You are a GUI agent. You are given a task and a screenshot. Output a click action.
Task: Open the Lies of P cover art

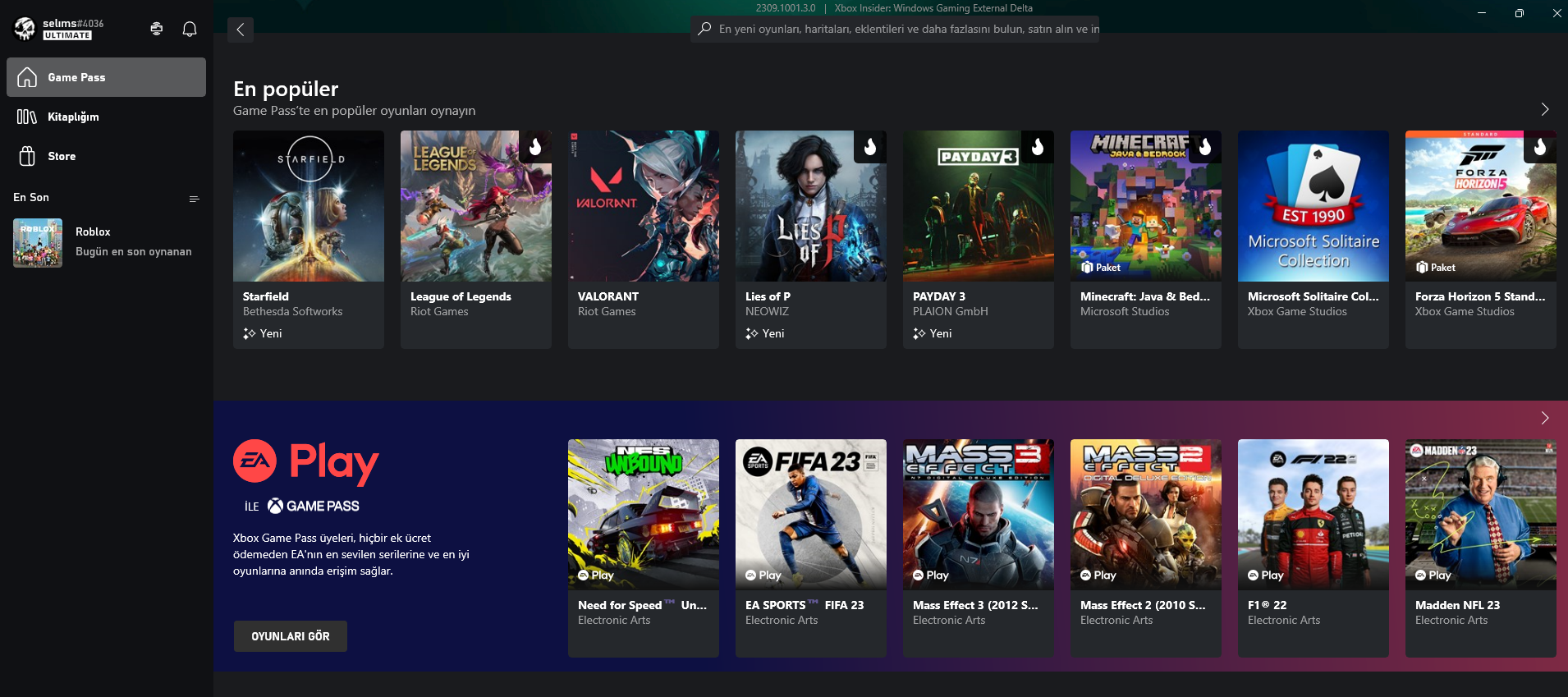(x=811, y=206)
